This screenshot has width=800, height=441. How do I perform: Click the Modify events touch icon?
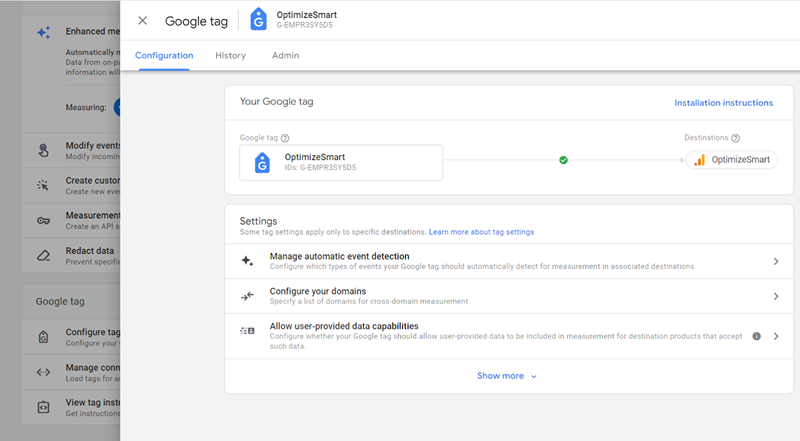pyautogui.click(x=43, y=151)
